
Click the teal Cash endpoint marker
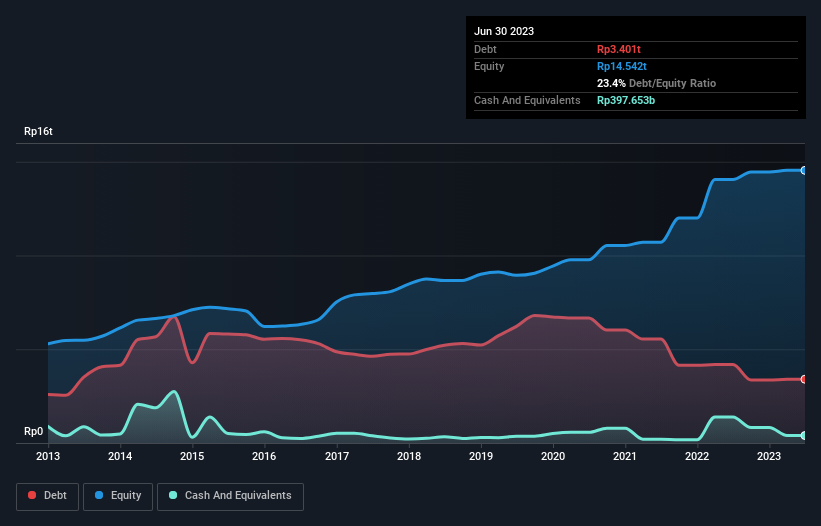click(804, 435)
